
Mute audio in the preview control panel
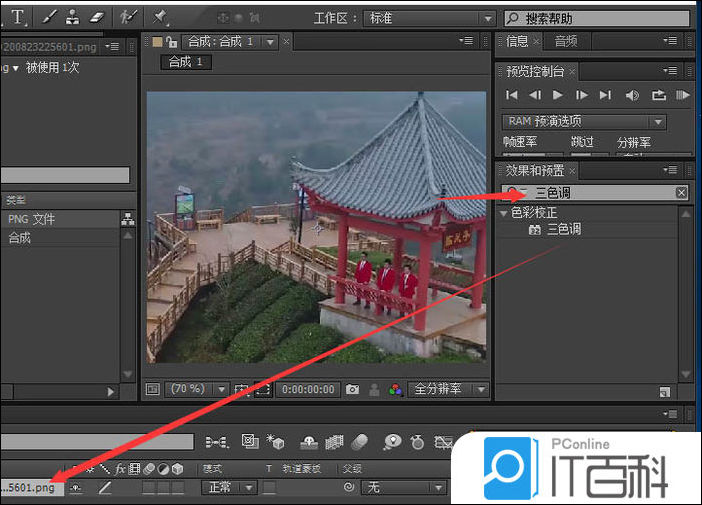632,95
